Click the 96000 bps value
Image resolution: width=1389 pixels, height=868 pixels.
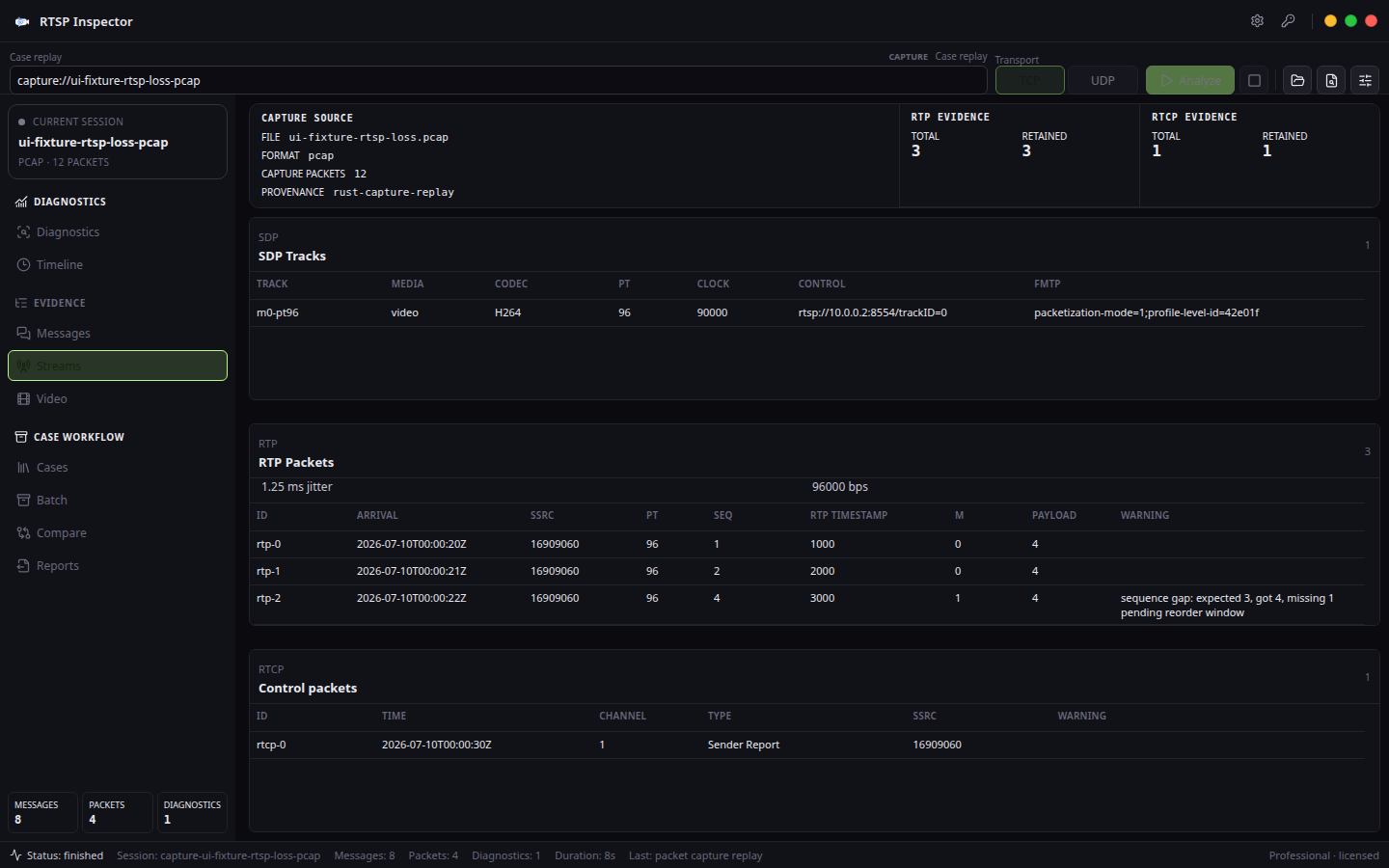(840, 487)
